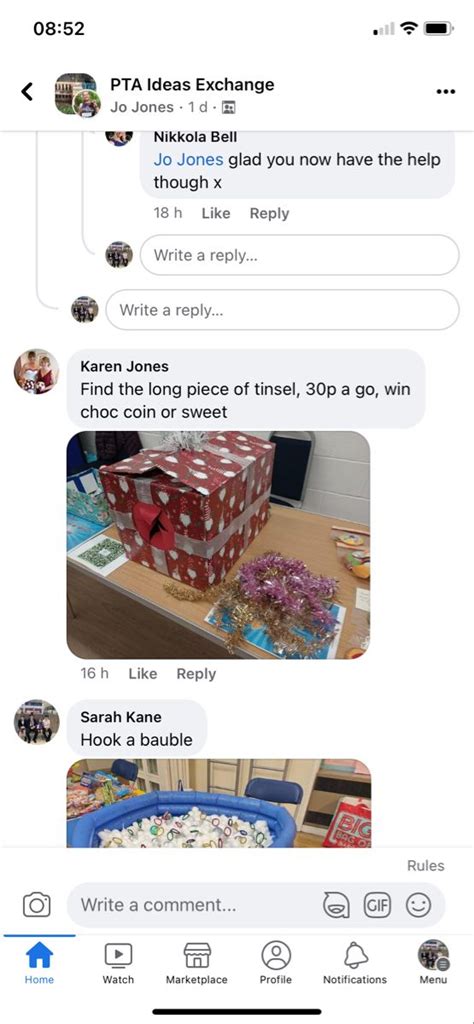Open the group Rules link
The height and width of the screenshot is (1024, 474).
coord(426,865)
